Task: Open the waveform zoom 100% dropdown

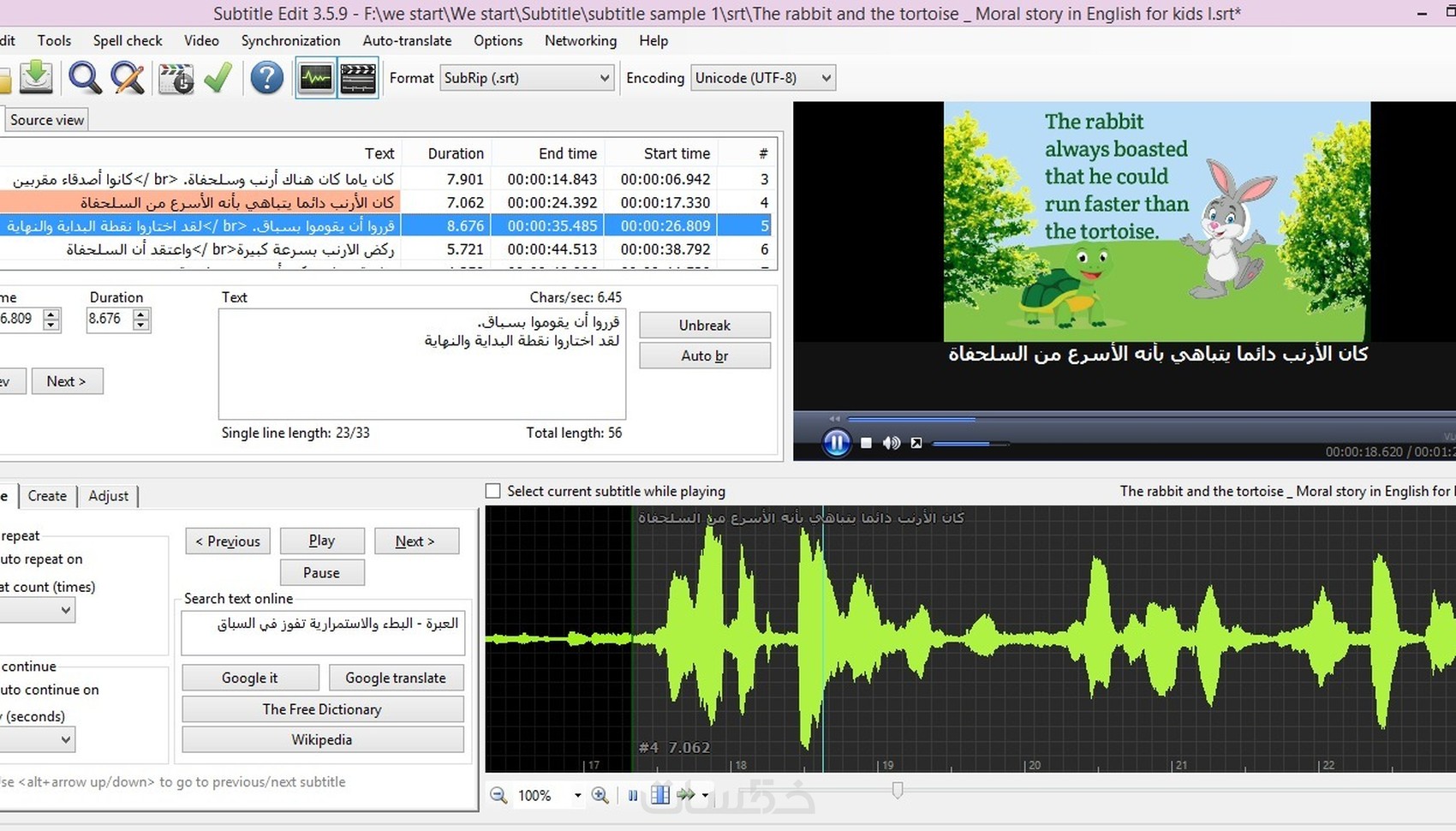Action: coord(577,795)
